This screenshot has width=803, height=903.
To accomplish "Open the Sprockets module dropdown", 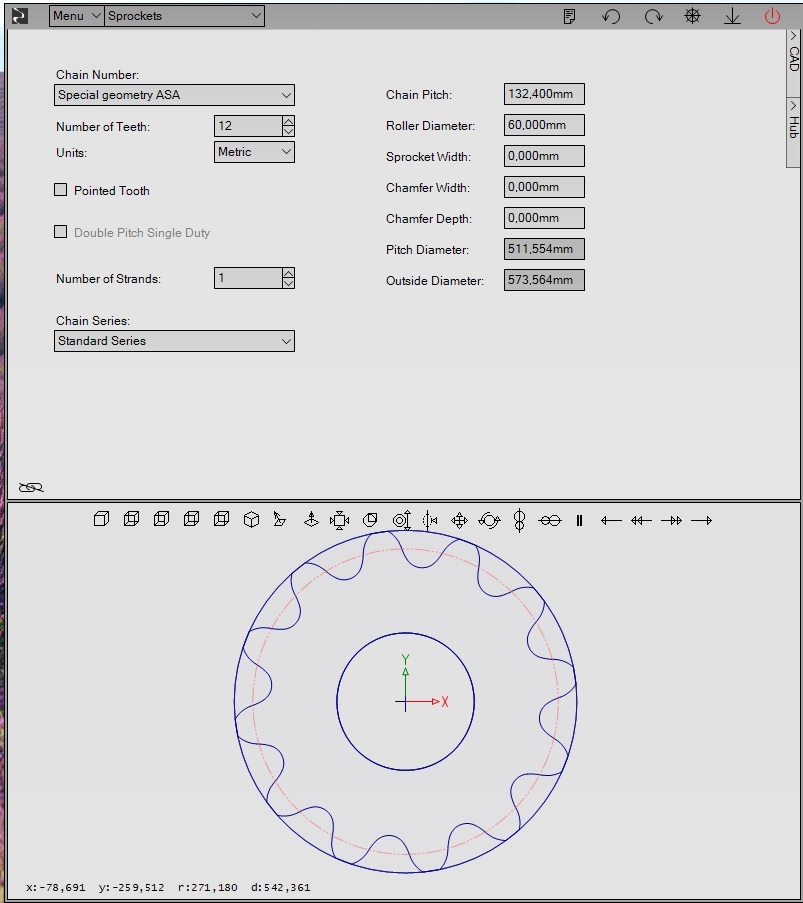I will point(184,16).
